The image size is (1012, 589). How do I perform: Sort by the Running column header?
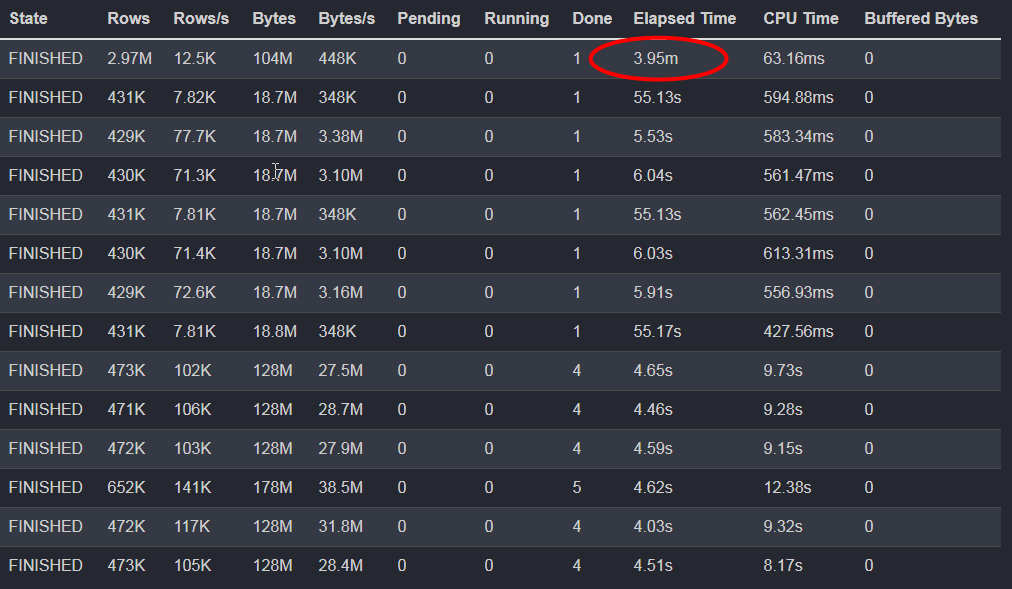pyautogui.click(x=516, y=18)
